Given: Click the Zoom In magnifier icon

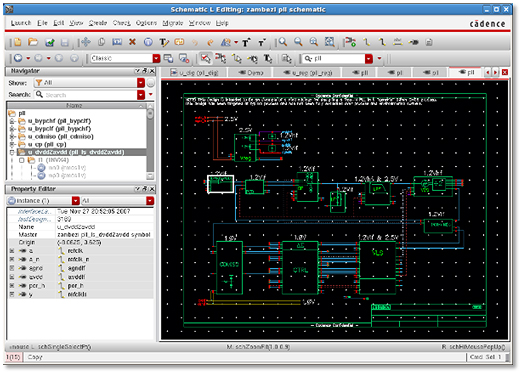Looking at the screenshot, I should coord(283,42).
